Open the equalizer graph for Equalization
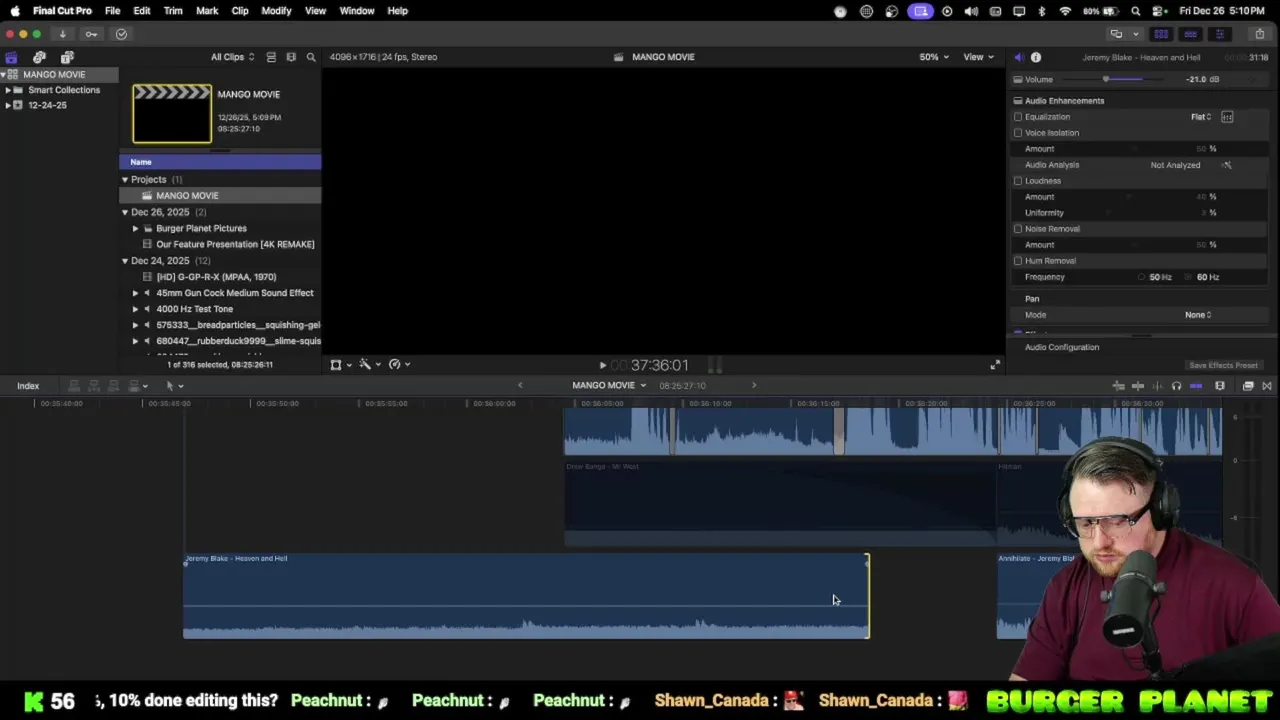Screen dimensions: 1280x720 pyautogui.click(x=1227, y=117)
